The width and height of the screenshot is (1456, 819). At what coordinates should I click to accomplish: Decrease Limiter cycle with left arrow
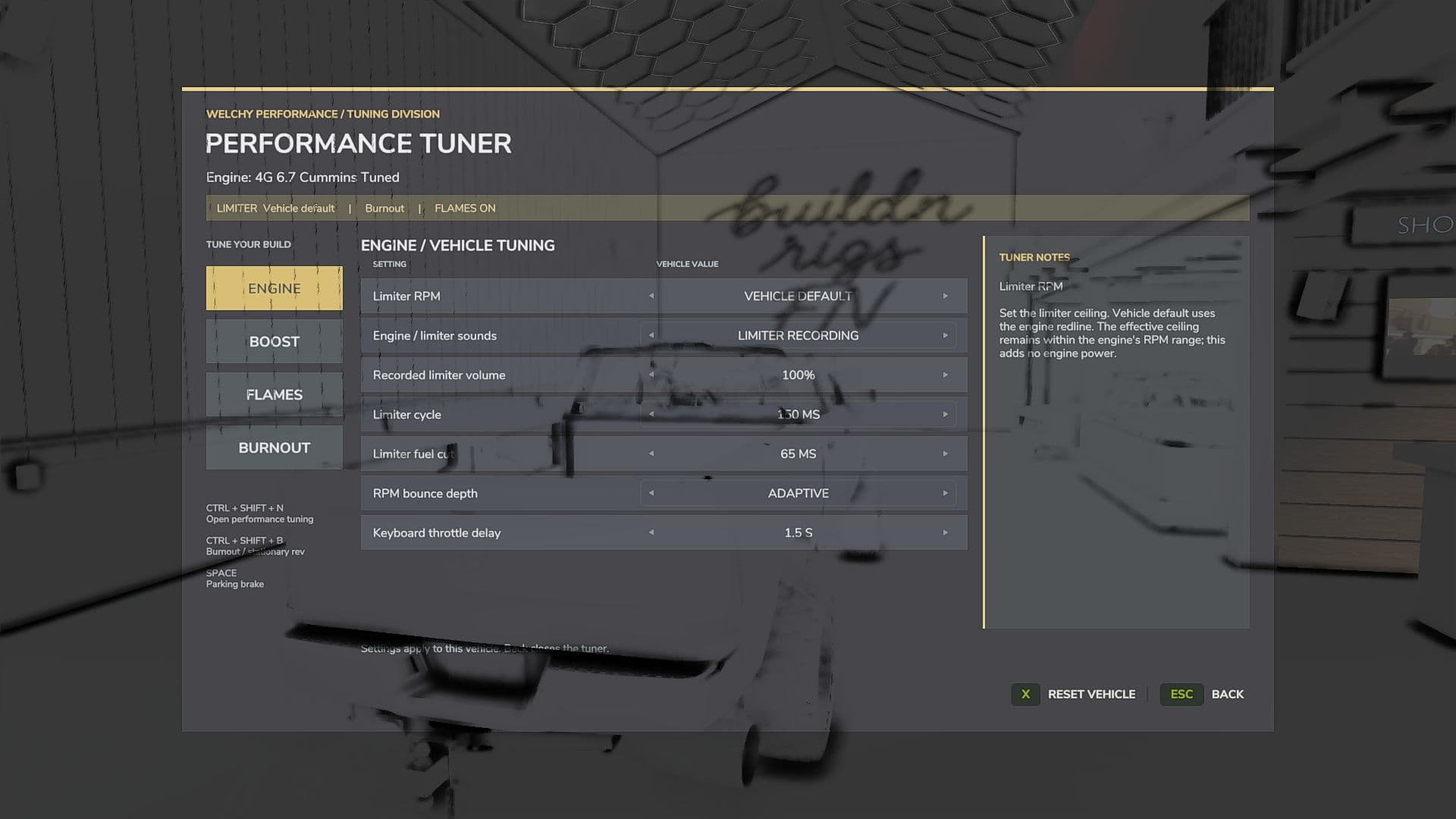pyautogui.click(x=651, y=414)
